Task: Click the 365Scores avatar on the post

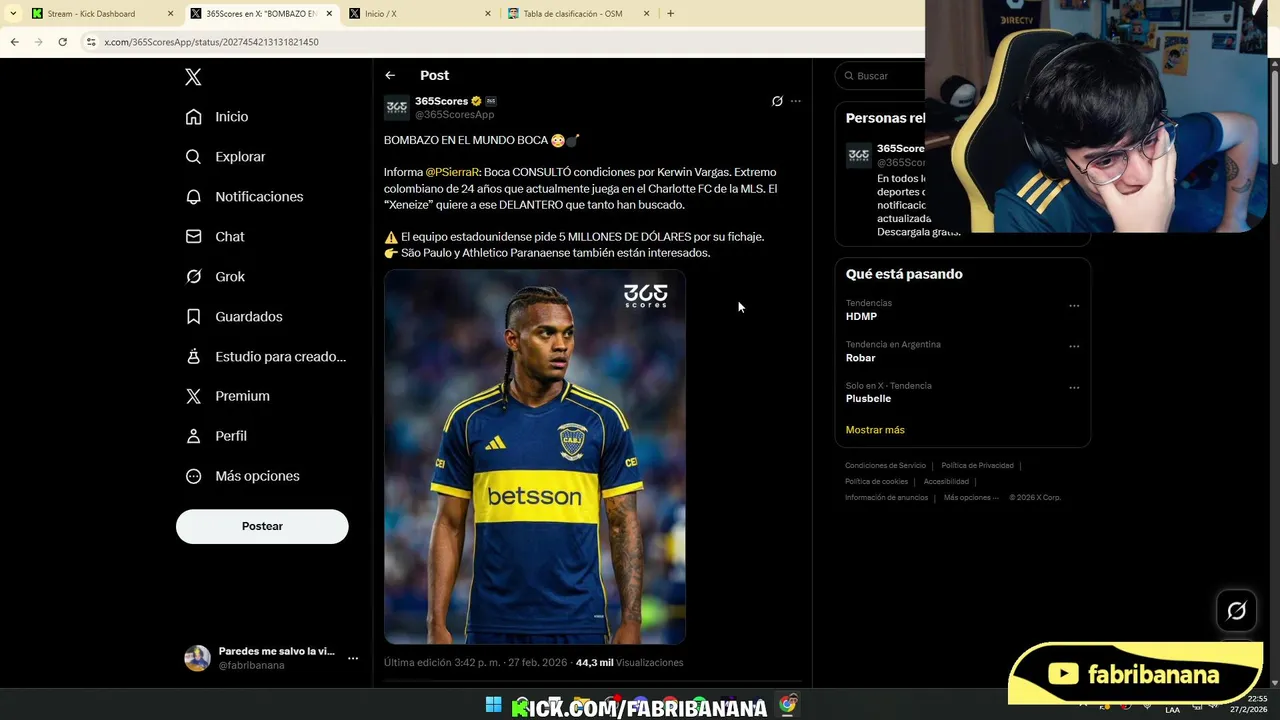Action: tap(397, 108)
